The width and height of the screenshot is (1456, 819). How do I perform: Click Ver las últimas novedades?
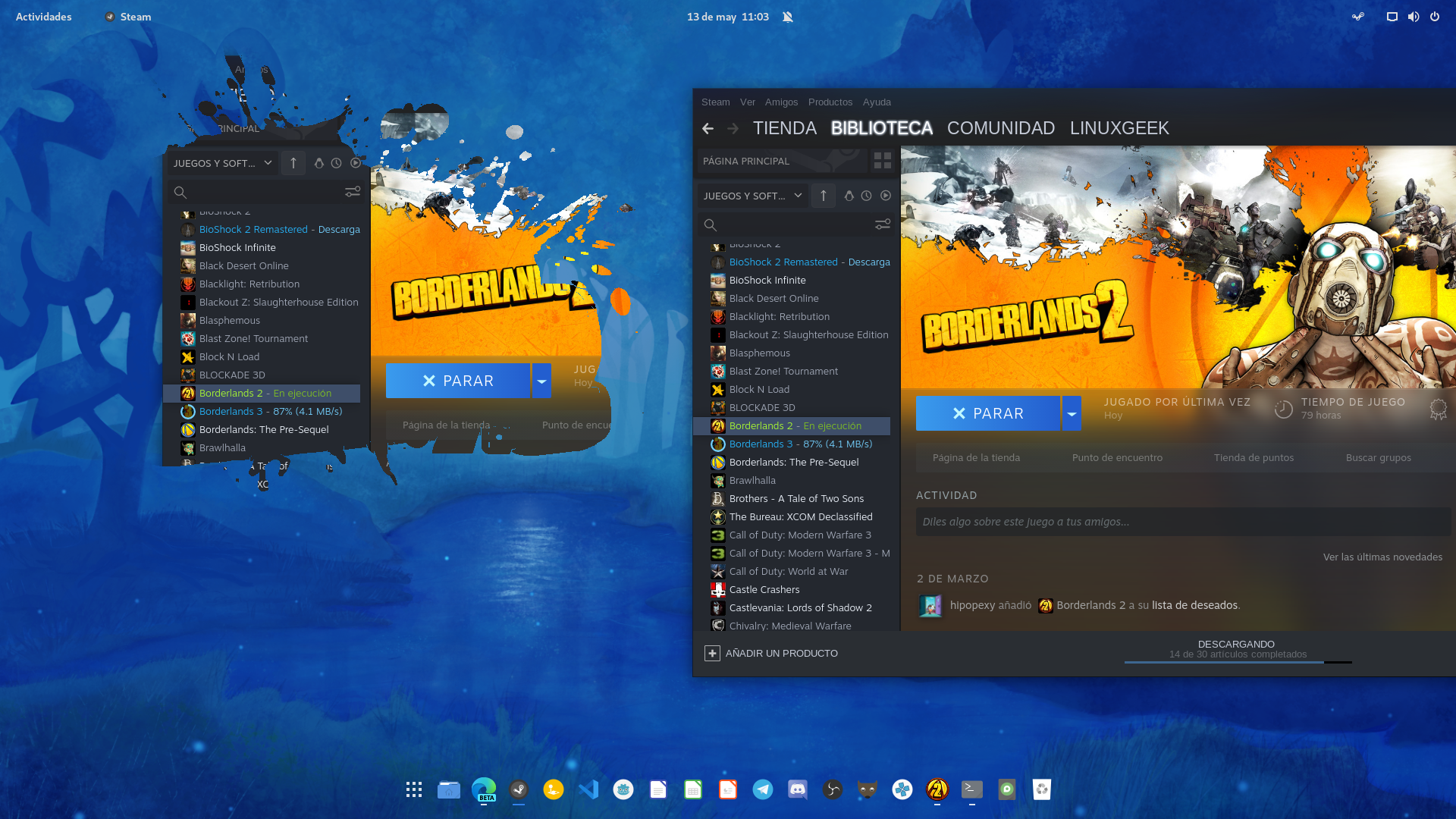coord(1382,557)
